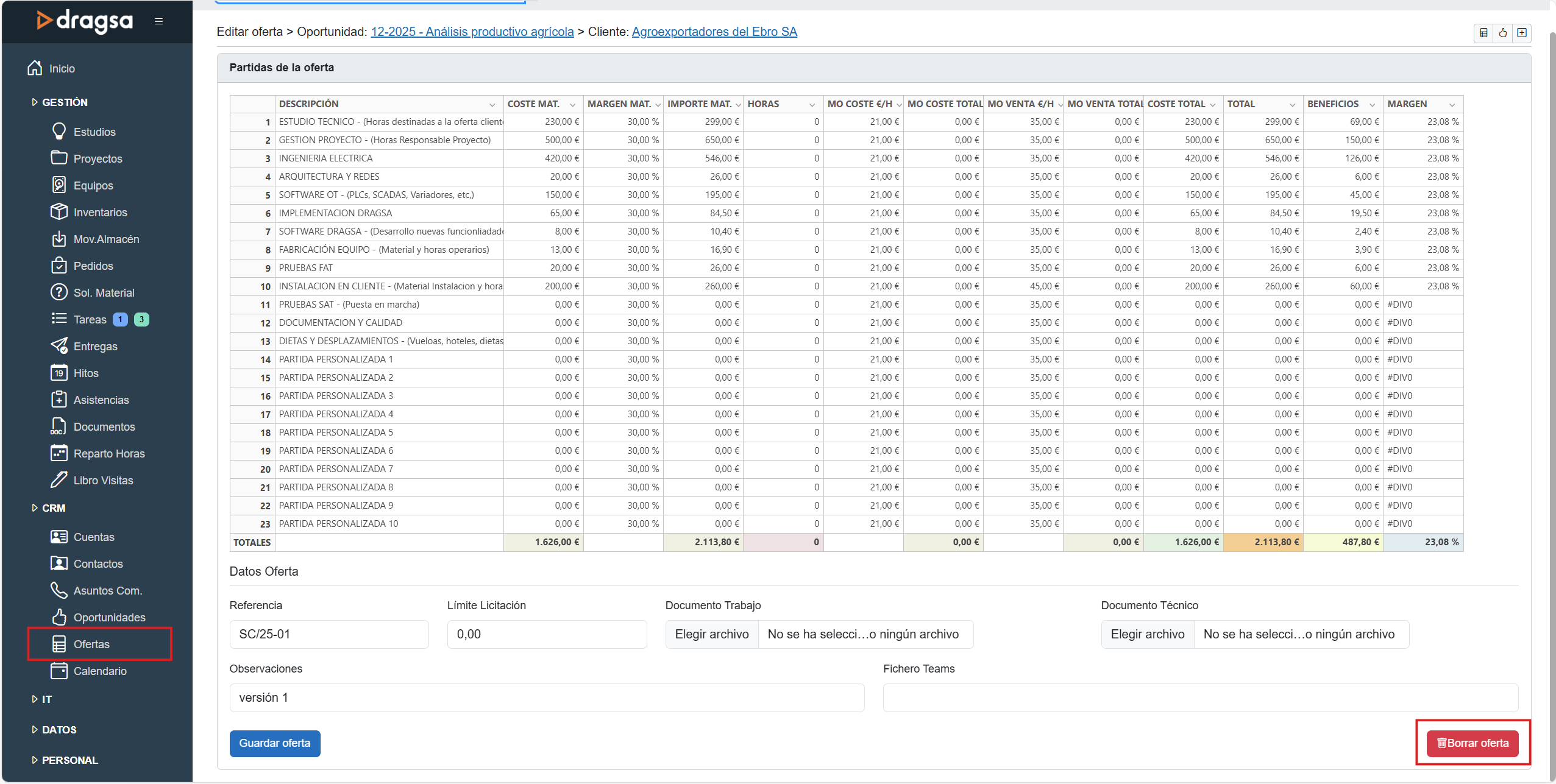Open the Agroexportadores del Ebro SA link
Image resolution: width=1556 pixels, height=784 pixels.
pyautogui.click(x=714, y=32)
